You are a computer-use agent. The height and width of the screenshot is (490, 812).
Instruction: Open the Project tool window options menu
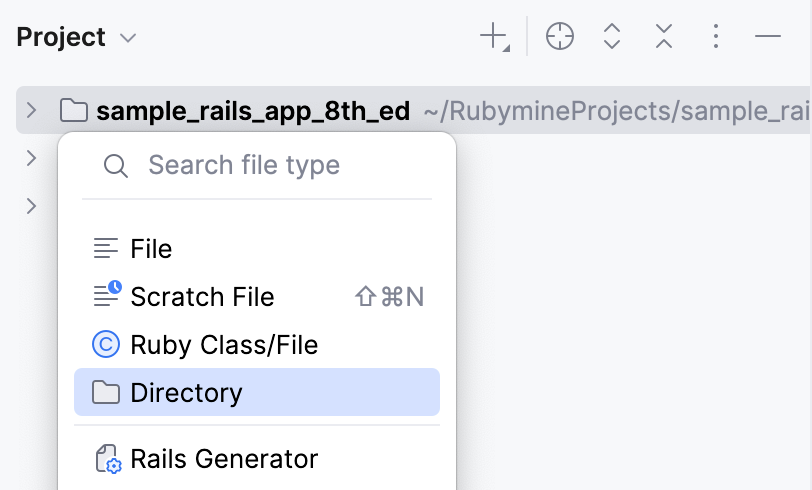715,38
